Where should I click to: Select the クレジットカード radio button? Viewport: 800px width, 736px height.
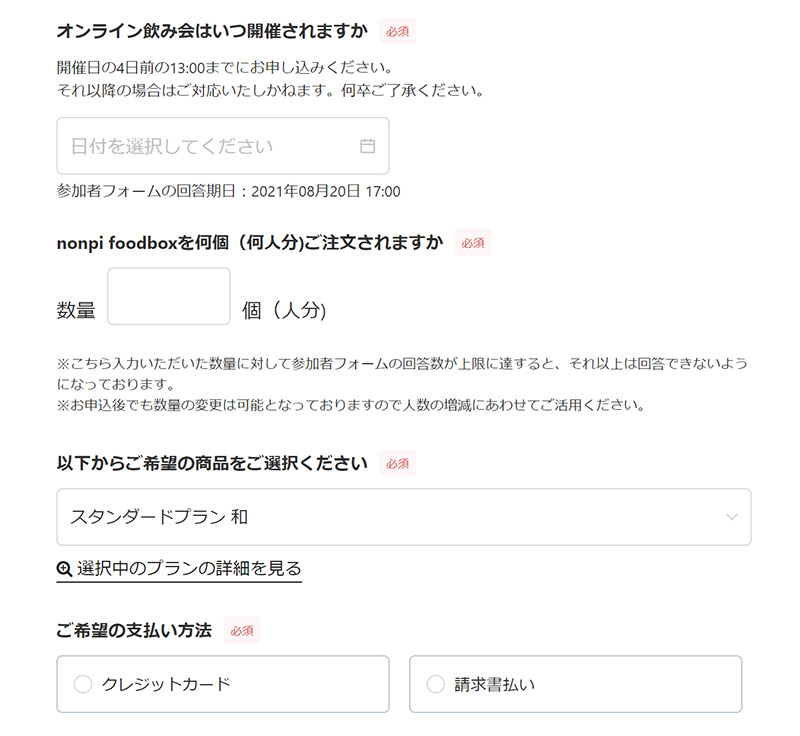[x=83, y=684]
